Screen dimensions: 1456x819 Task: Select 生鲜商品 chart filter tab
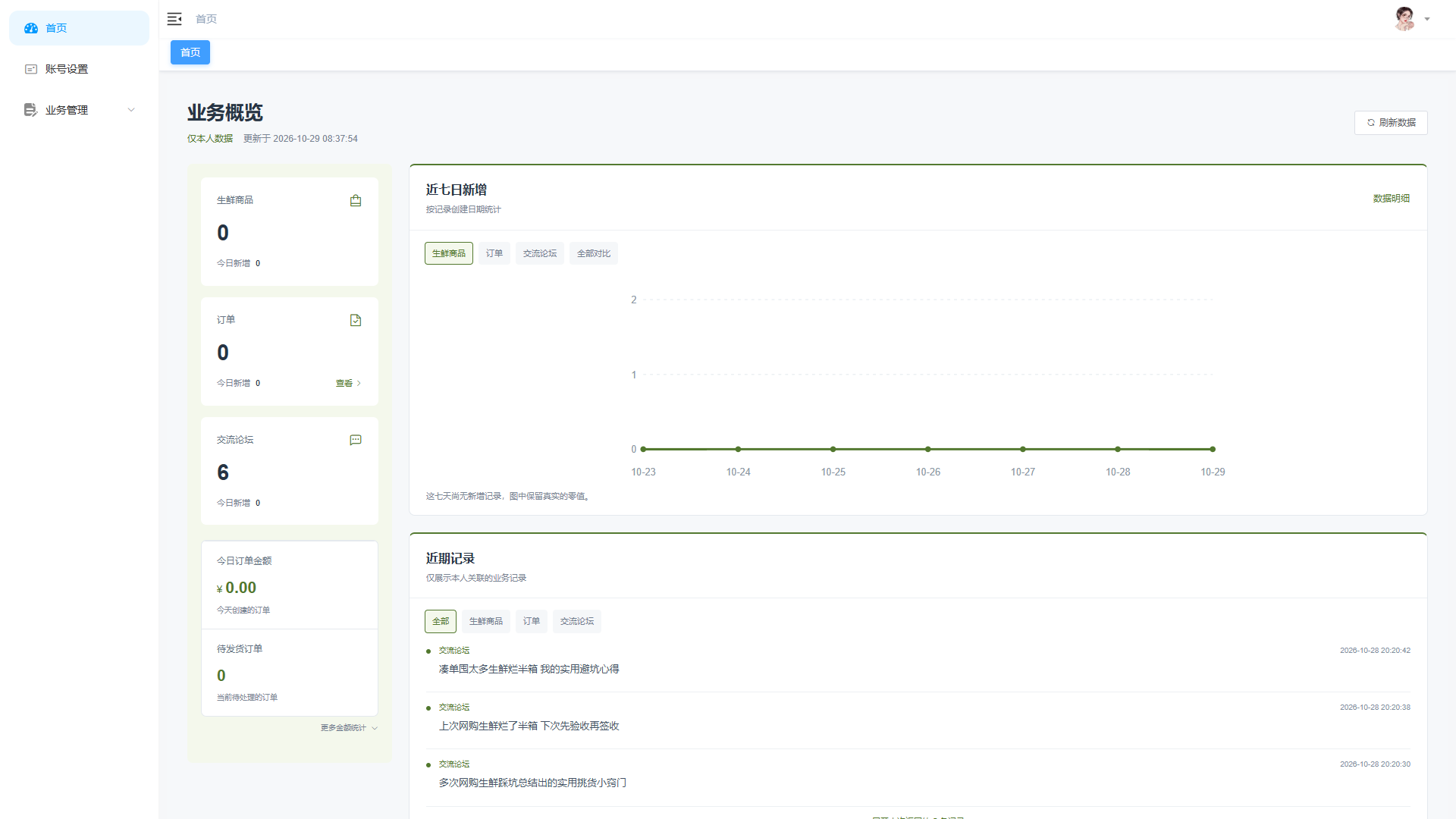[x=449, y=253]
